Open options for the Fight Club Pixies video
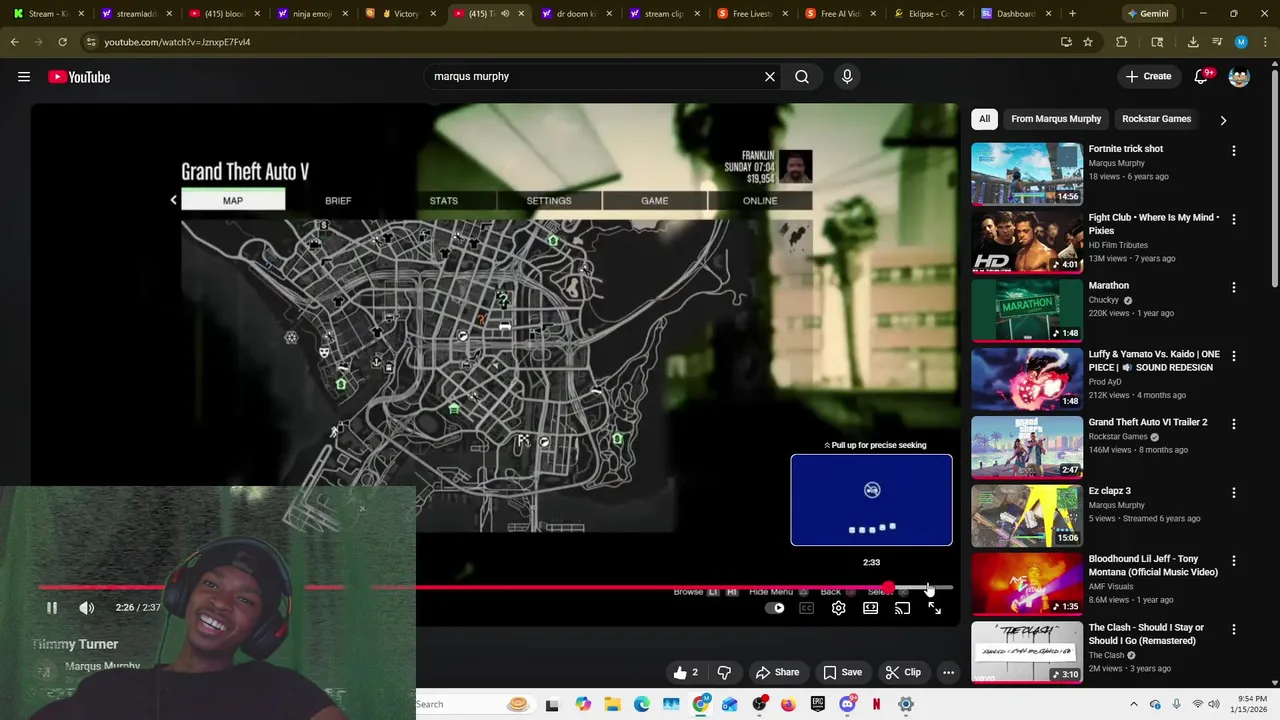 click(x=1233, y=219)
